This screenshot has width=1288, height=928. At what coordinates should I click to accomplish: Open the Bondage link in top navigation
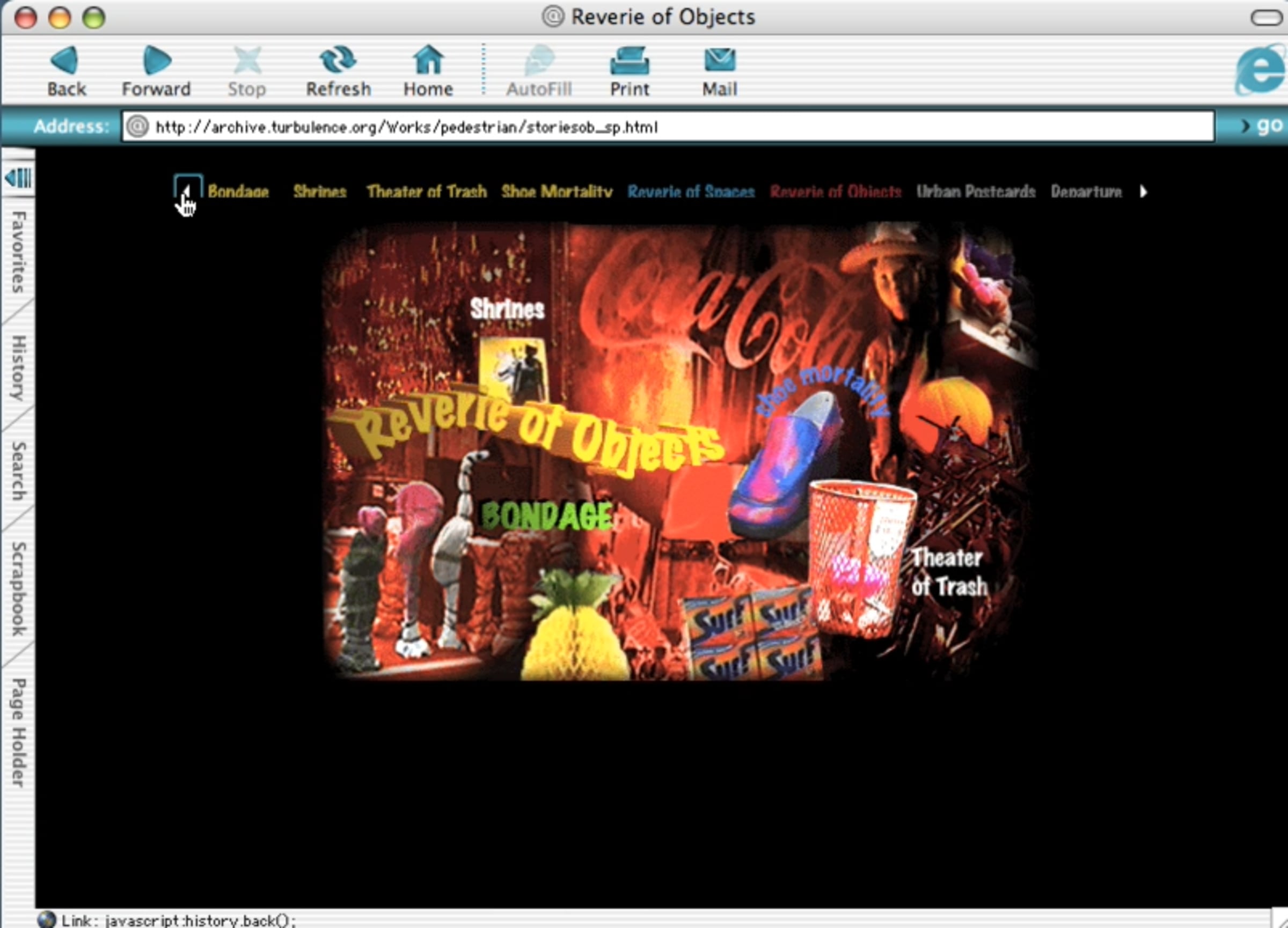[x=238, y=192]
